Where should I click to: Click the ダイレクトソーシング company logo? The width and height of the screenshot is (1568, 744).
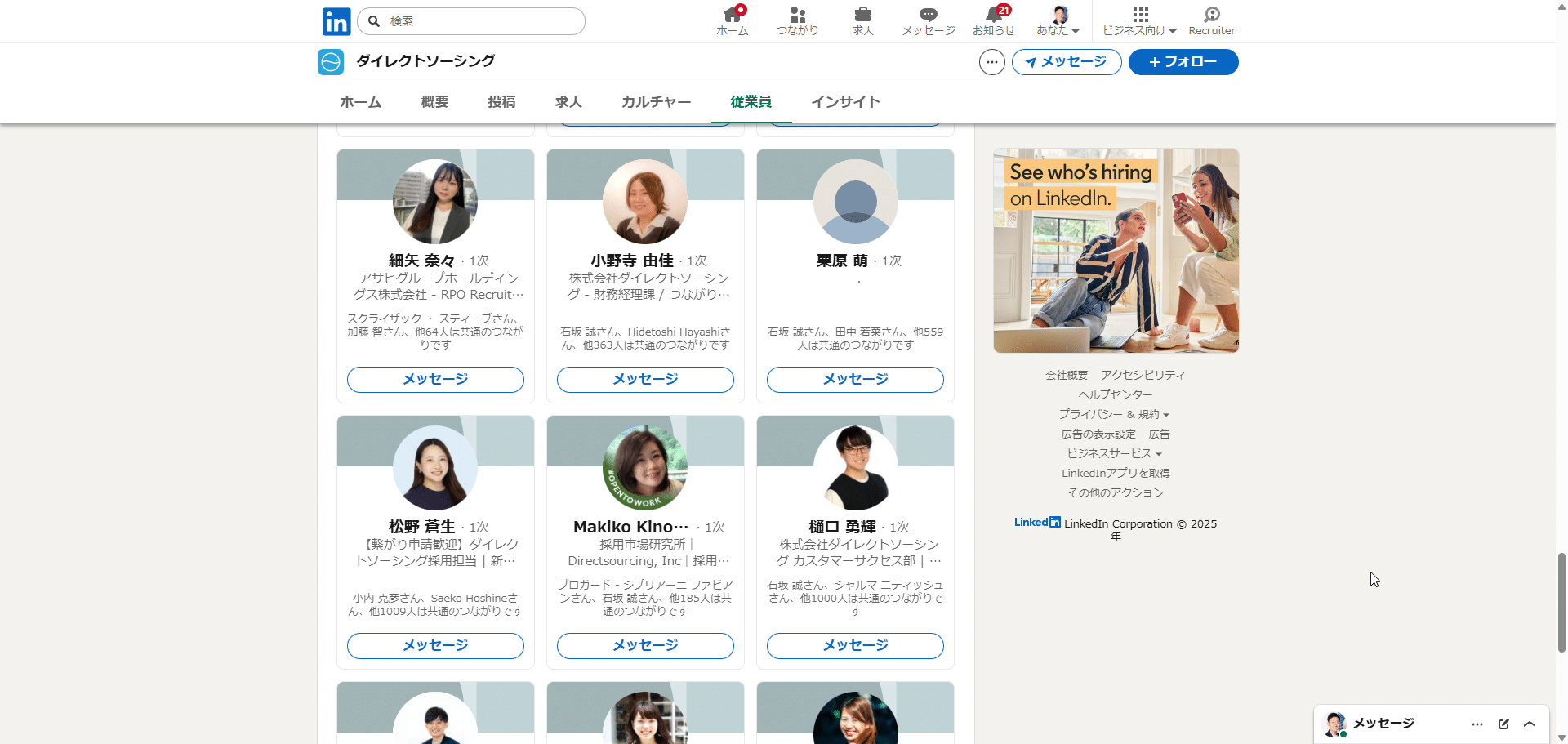pos(331,62)
